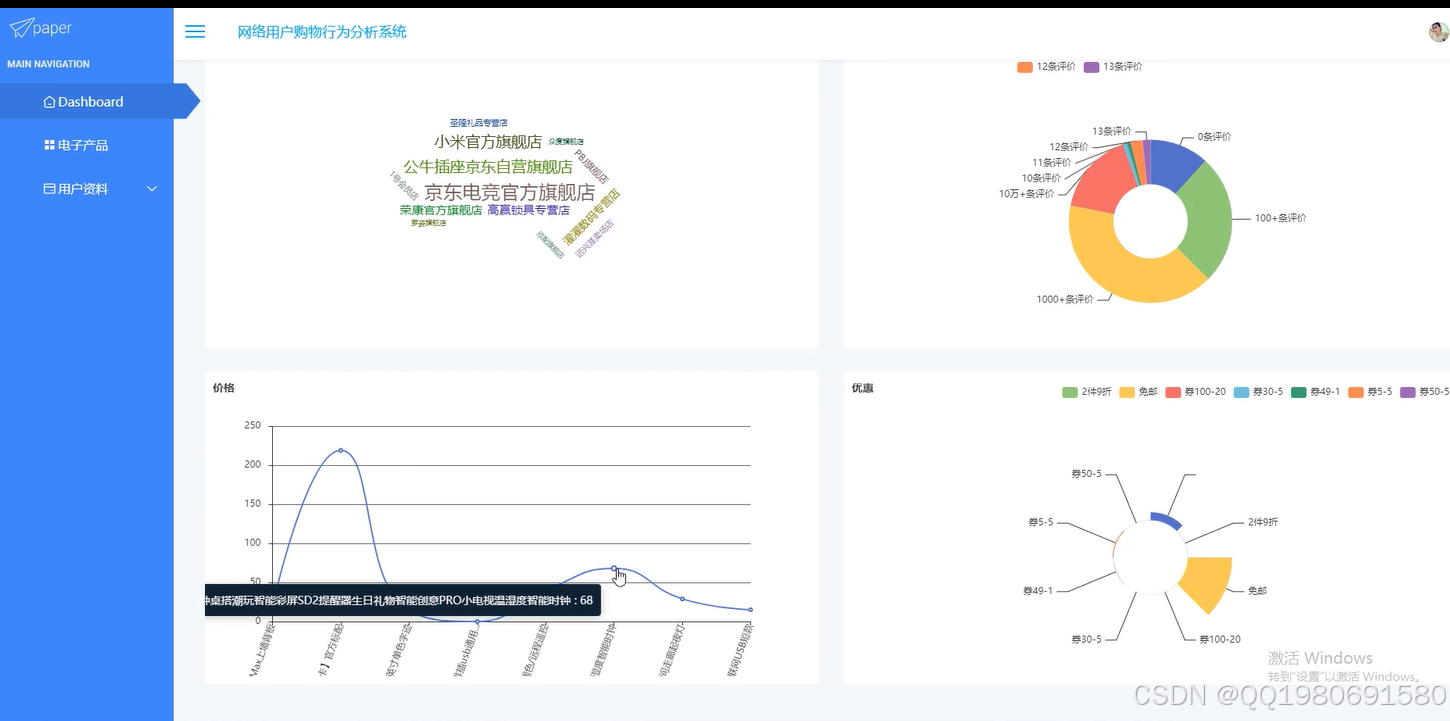Click 圣隆礼品专营店 in the word cloud
Screen dimensions: 1450x721
[479, 122]
